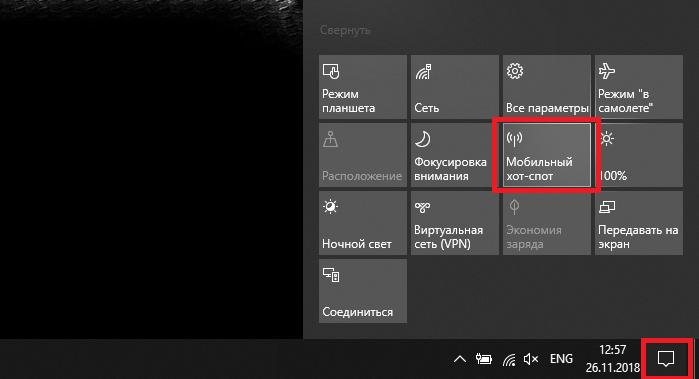Toggle Экономия заряда battery saver
The width and height of the screenshot is (699, 379).
point(547,223)
